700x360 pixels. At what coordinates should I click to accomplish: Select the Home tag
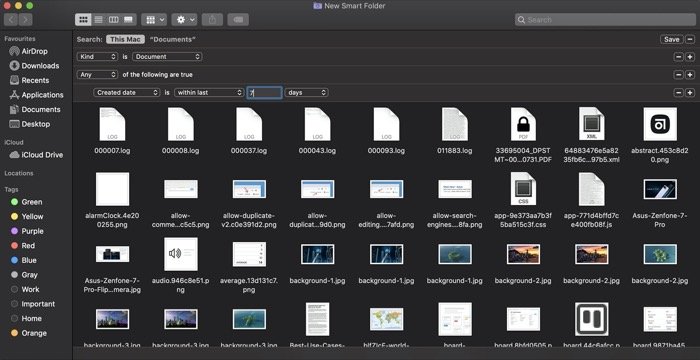[26, 318]
